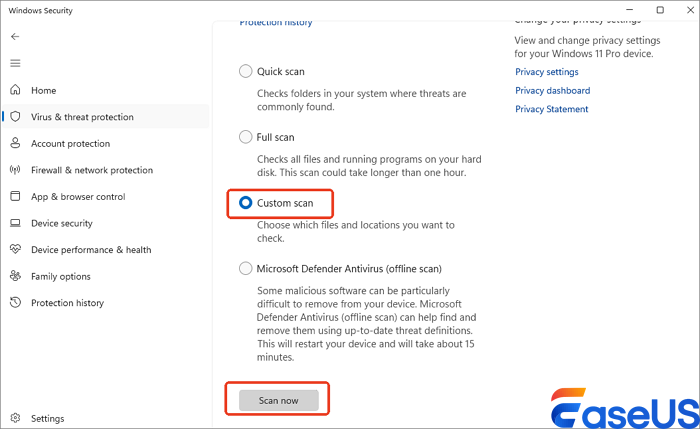This screenshot has height=429, width=700.
Task: Open Family options section
Action: pyautogui.click(x=106, y=276)
